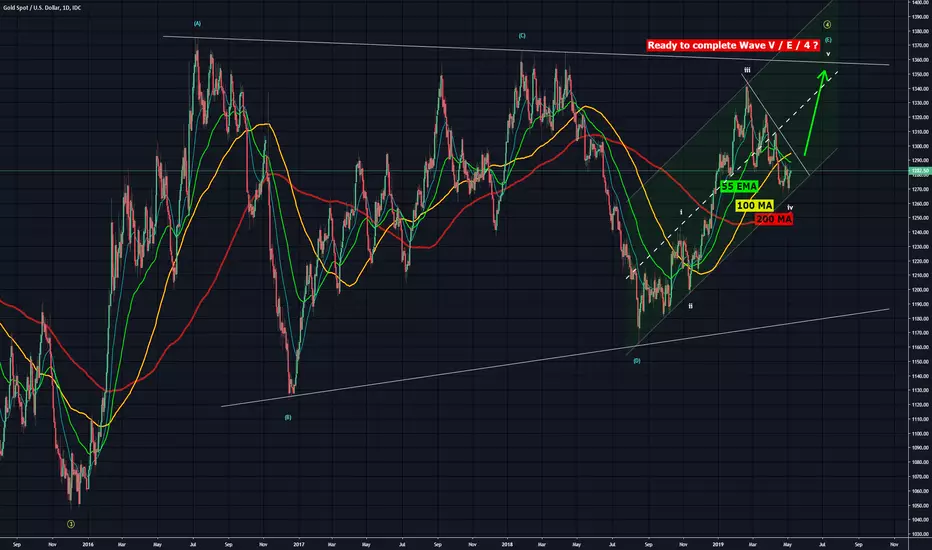Click the 1350.00 price axis label
The width and height of the screenshot is (932, 550).
tap(921, 74)
